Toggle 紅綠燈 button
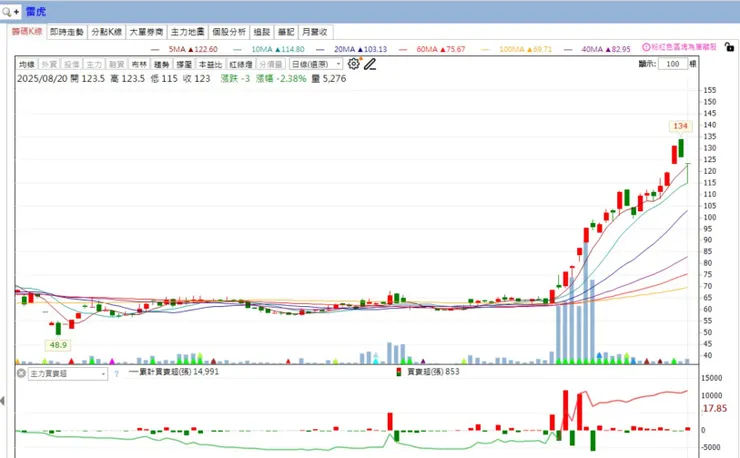 (x=241, y=64)
